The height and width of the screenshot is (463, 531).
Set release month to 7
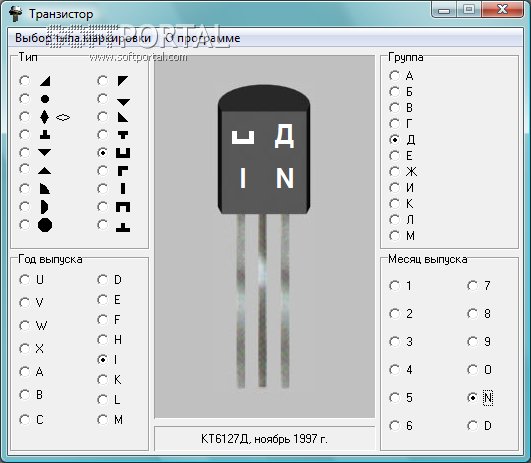472,286
